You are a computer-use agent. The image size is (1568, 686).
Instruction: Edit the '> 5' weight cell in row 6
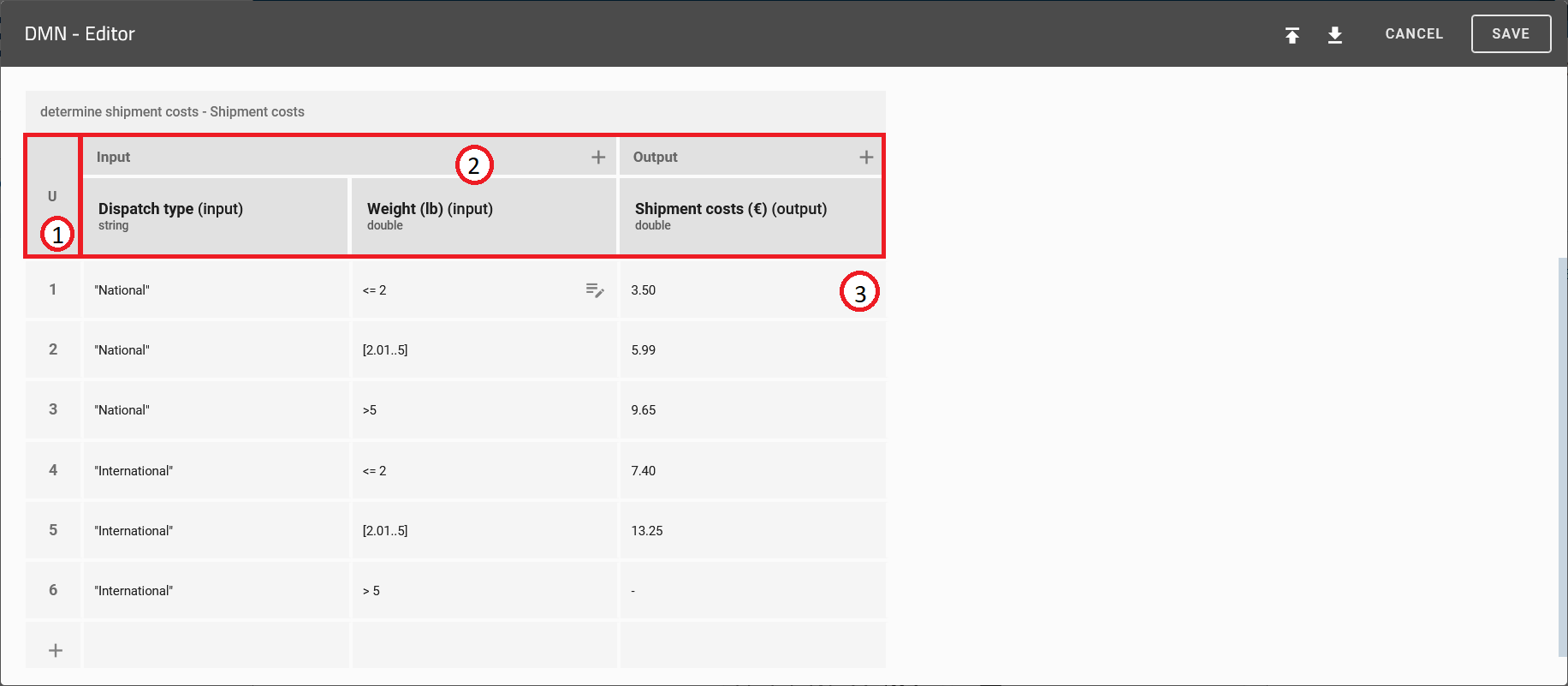point(484,590)
